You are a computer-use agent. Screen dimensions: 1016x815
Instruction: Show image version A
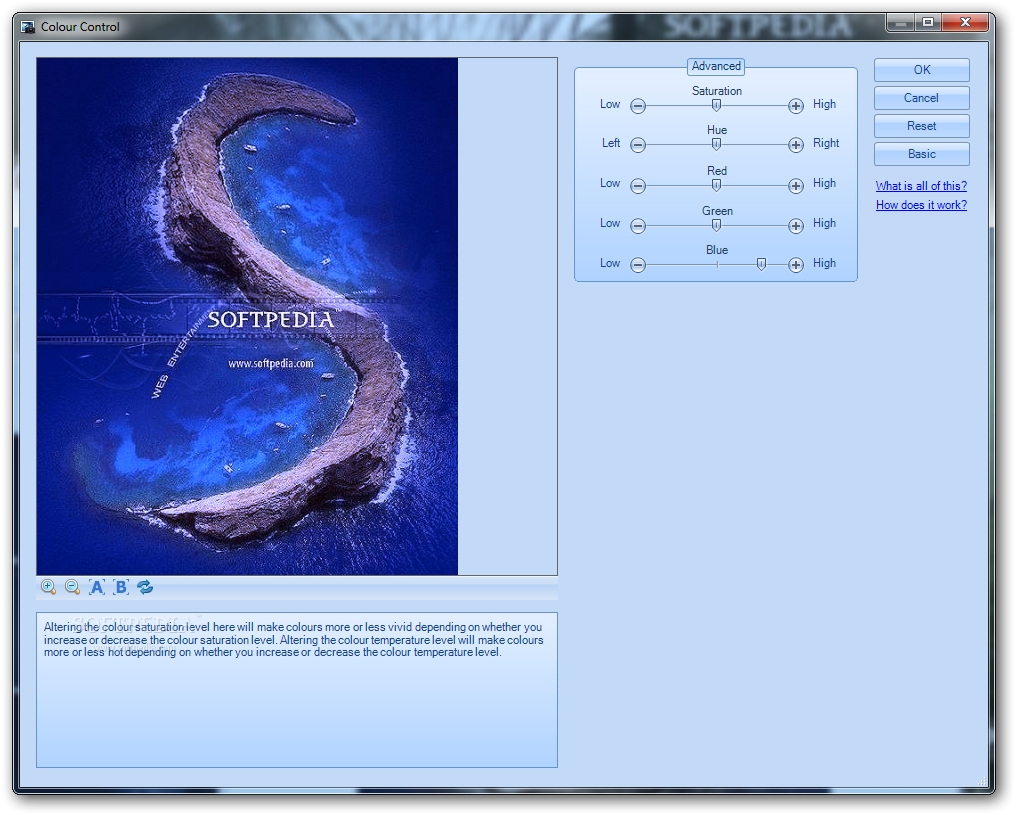coord(97,587)
